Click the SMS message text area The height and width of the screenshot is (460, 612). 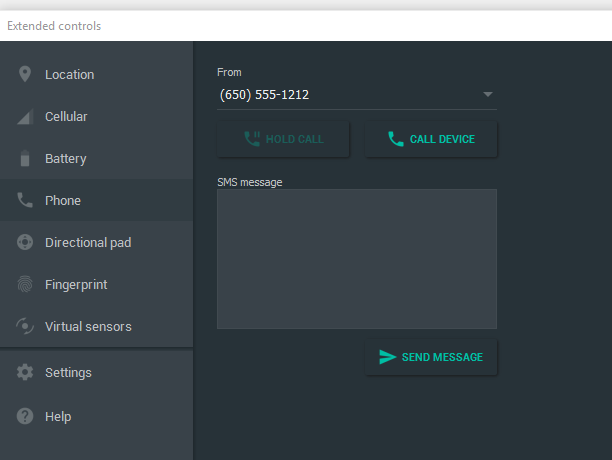coord(357,259)
